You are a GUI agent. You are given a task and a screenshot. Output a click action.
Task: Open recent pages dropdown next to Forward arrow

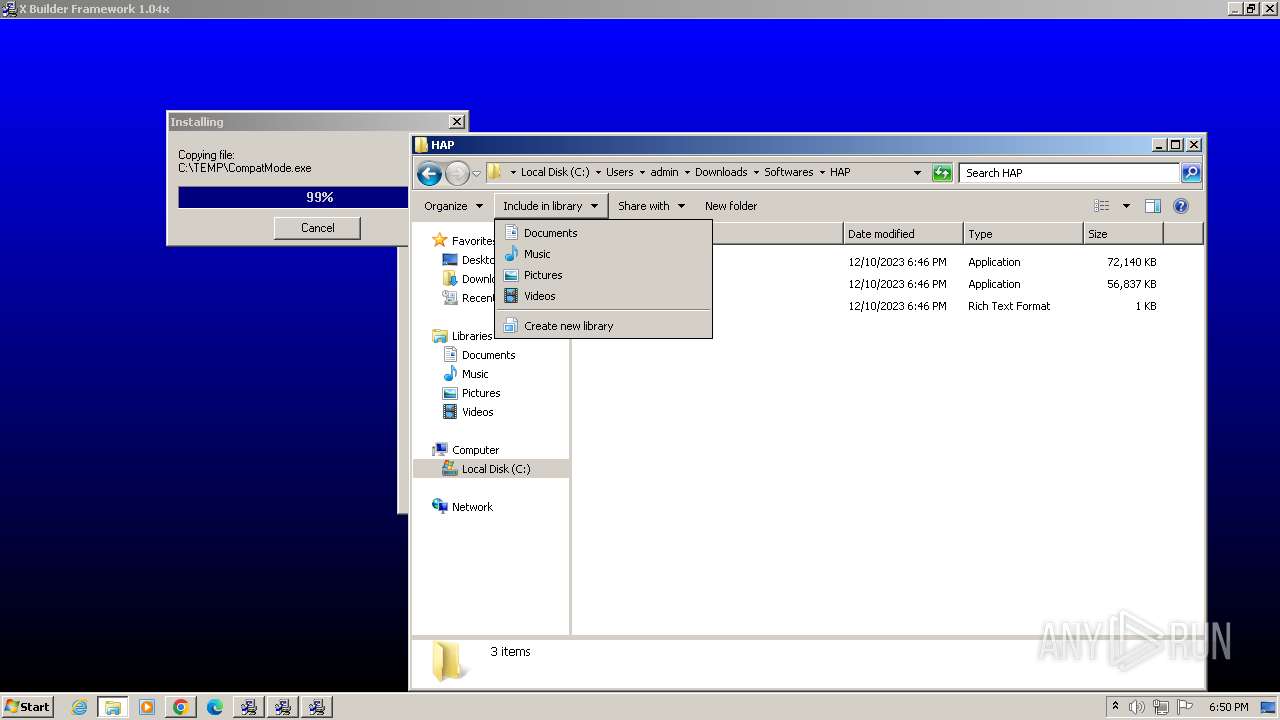[476, 174]
